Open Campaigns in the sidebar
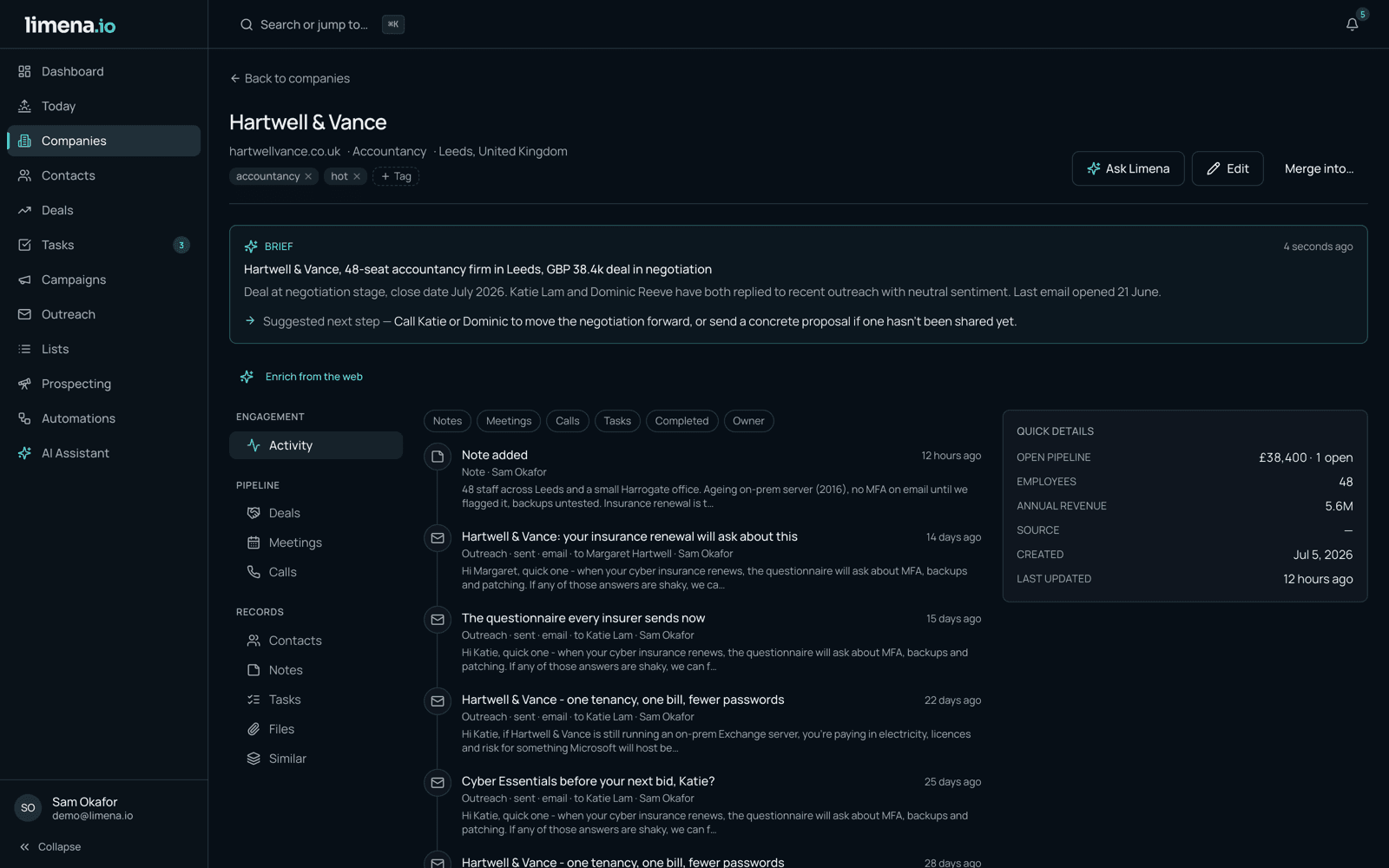1389x868 pixels. [104, 279]
